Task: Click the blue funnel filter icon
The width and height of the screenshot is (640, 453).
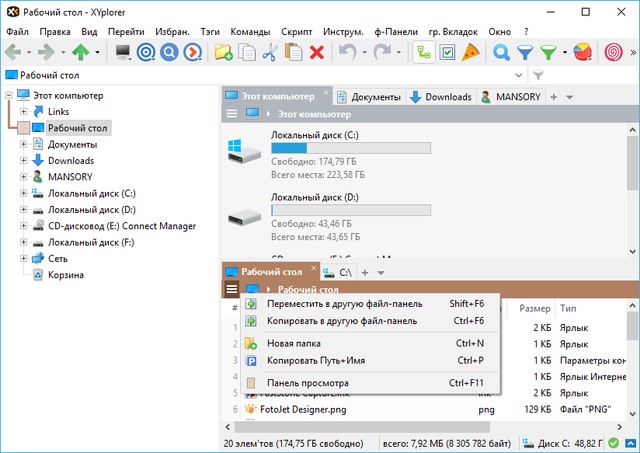Action: pyautogui.click(x=524, y=51)
